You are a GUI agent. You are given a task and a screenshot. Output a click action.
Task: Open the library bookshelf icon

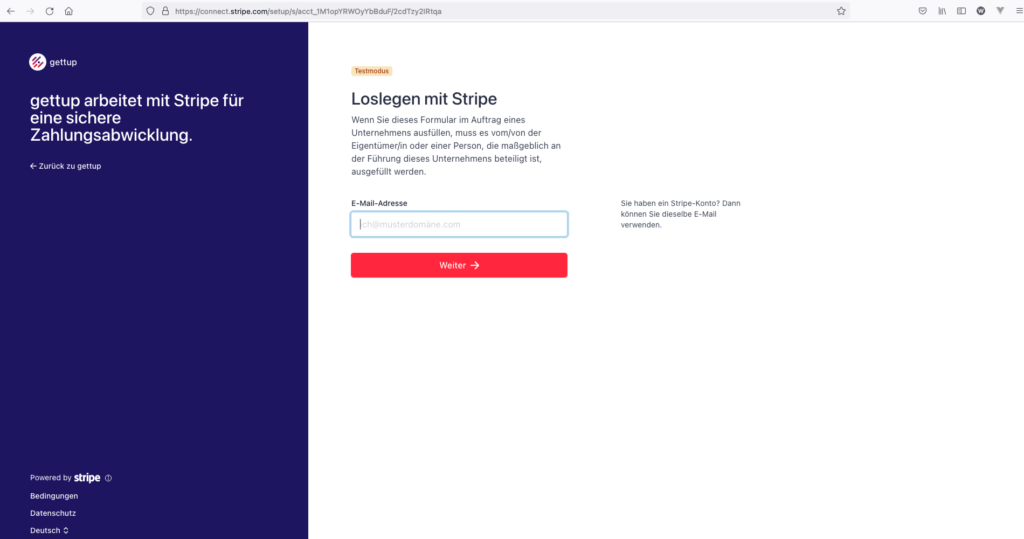(942, 11)
